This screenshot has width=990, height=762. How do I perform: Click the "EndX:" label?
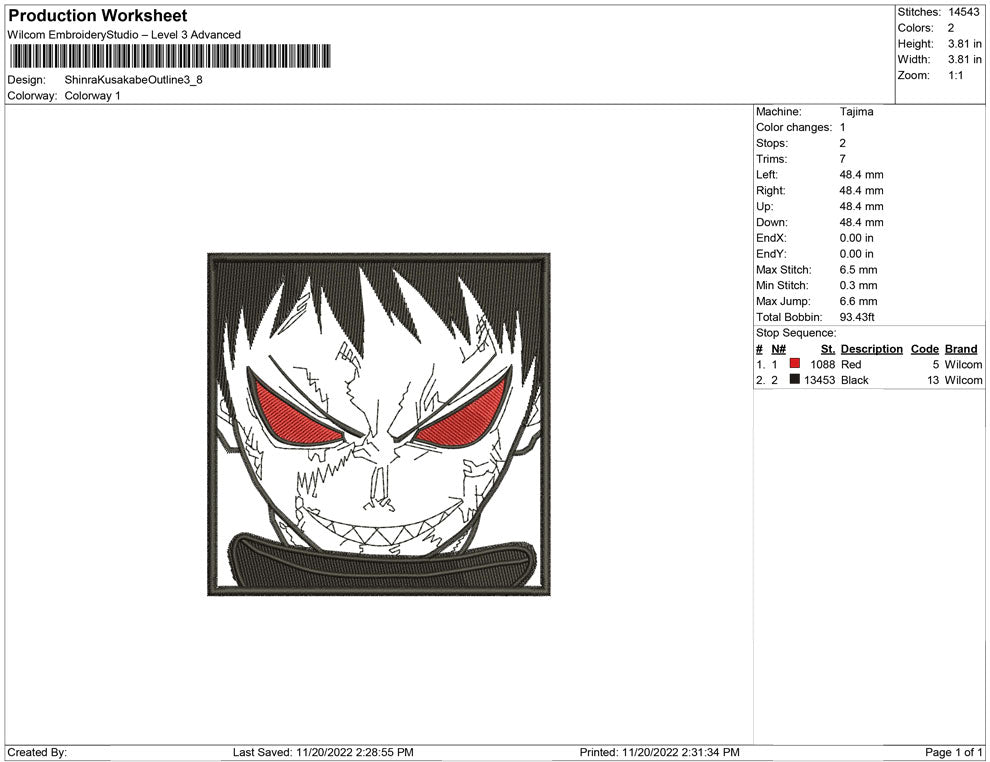[x=771, y=238]
